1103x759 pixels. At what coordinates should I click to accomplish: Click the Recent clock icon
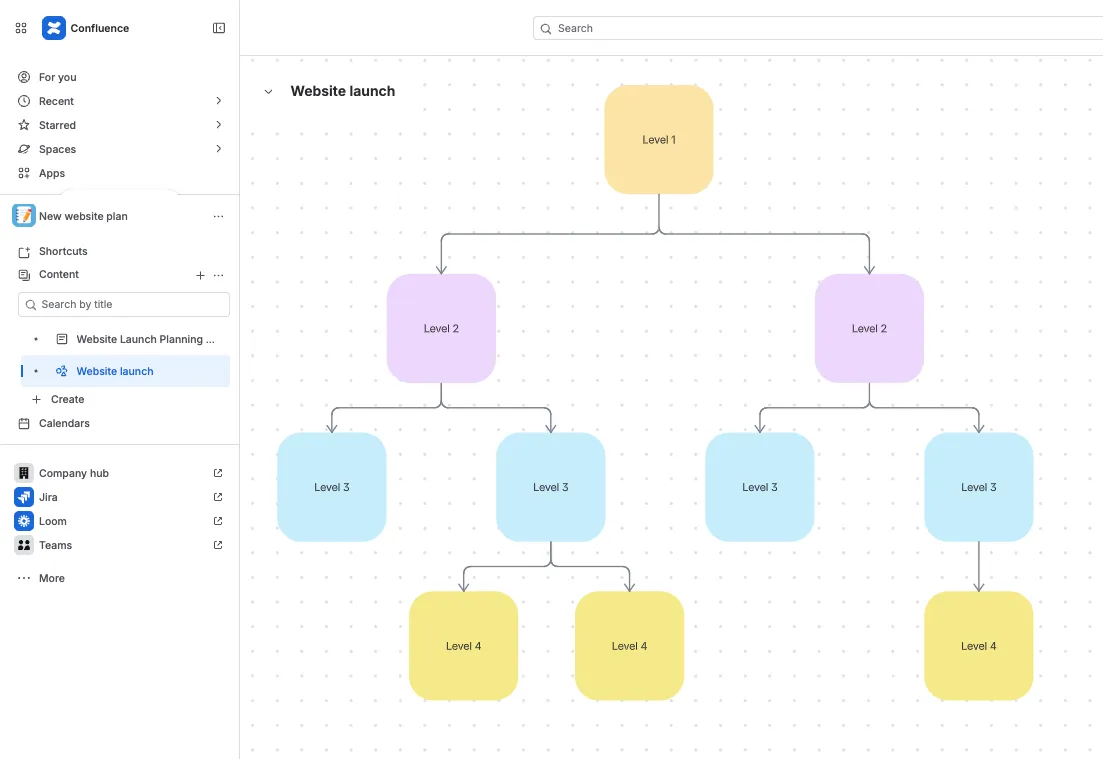coord(24,101)
